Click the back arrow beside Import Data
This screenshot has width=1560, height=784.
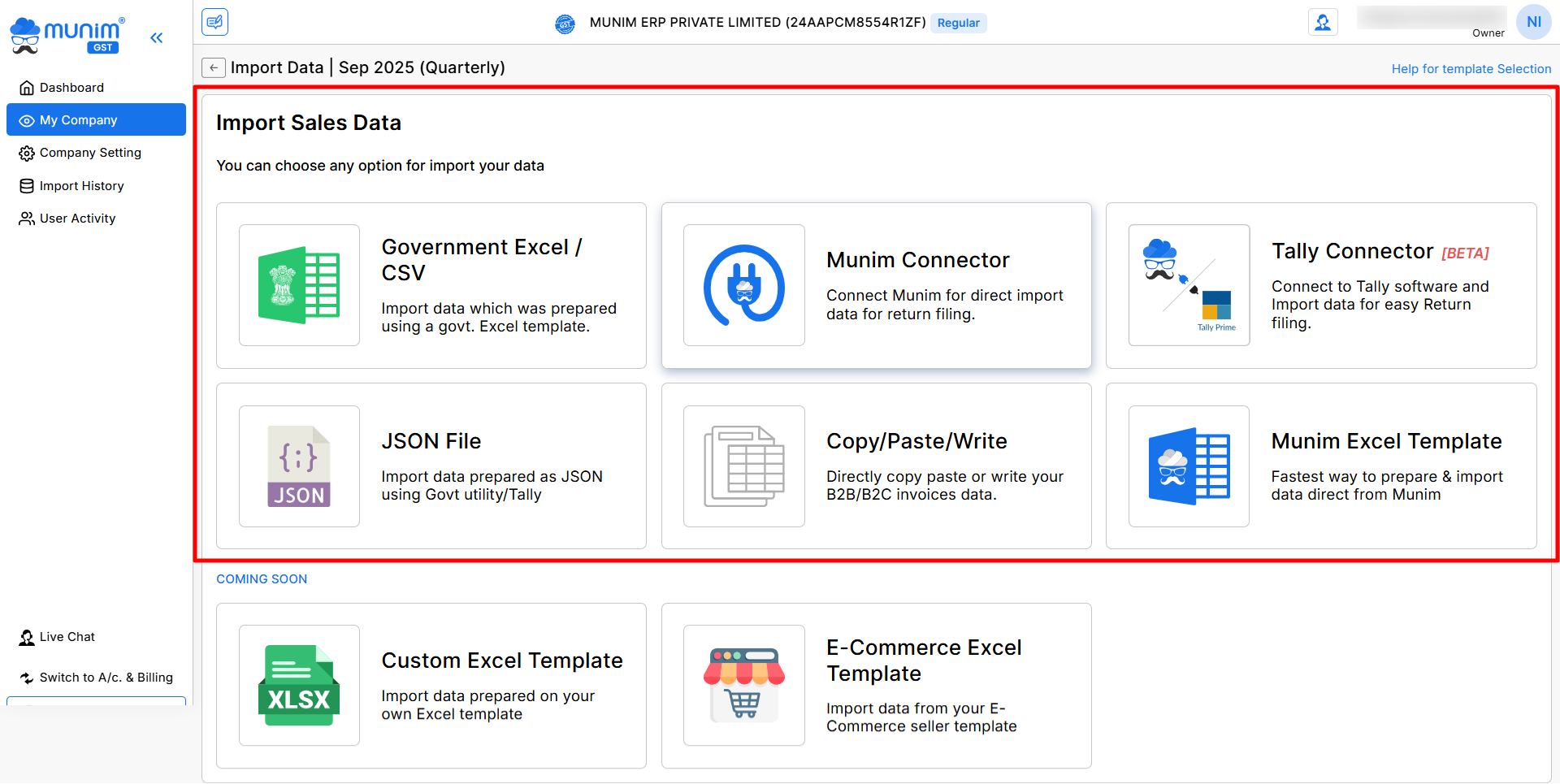pyautogui.click(x=213, y=67)
